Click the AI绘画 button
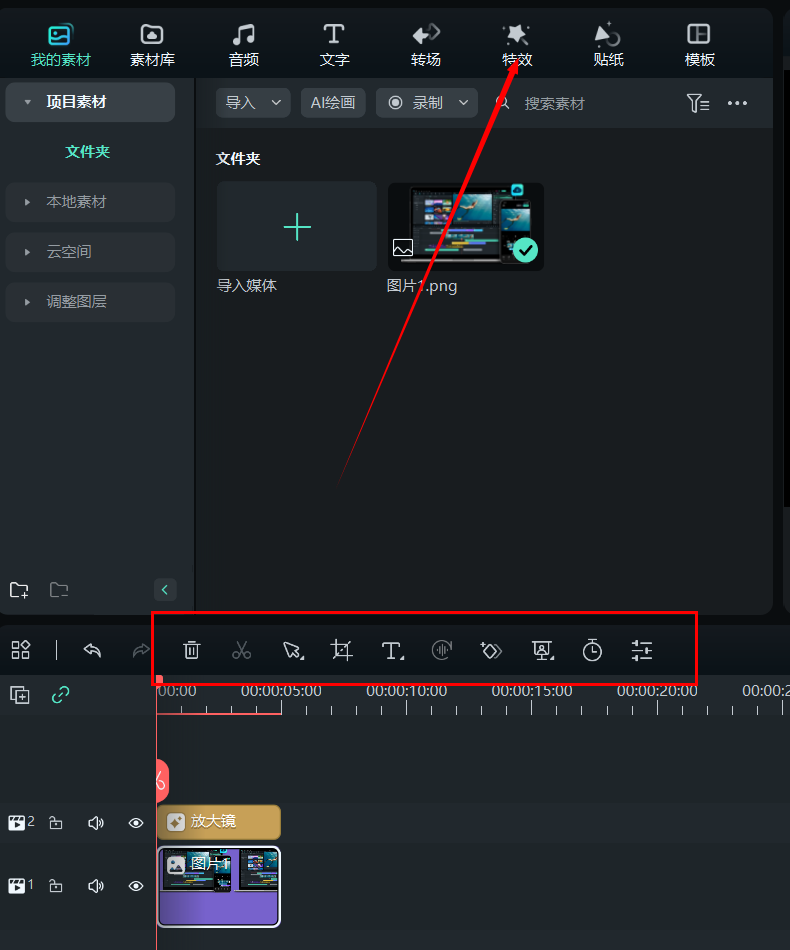790x950 pixels. 333,103
